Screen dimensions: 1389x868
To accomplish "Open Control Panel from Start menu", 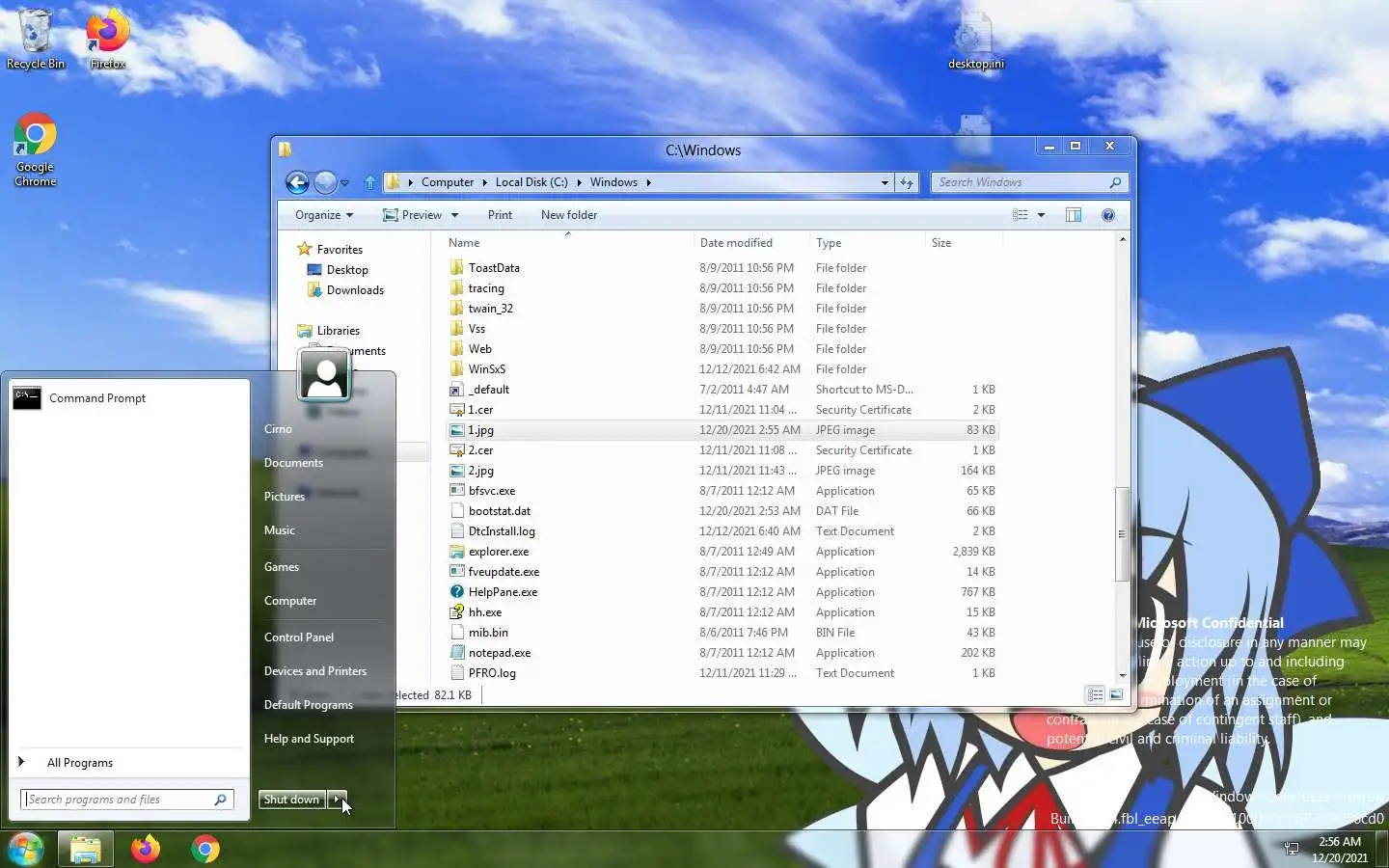I will click(299, 637).
